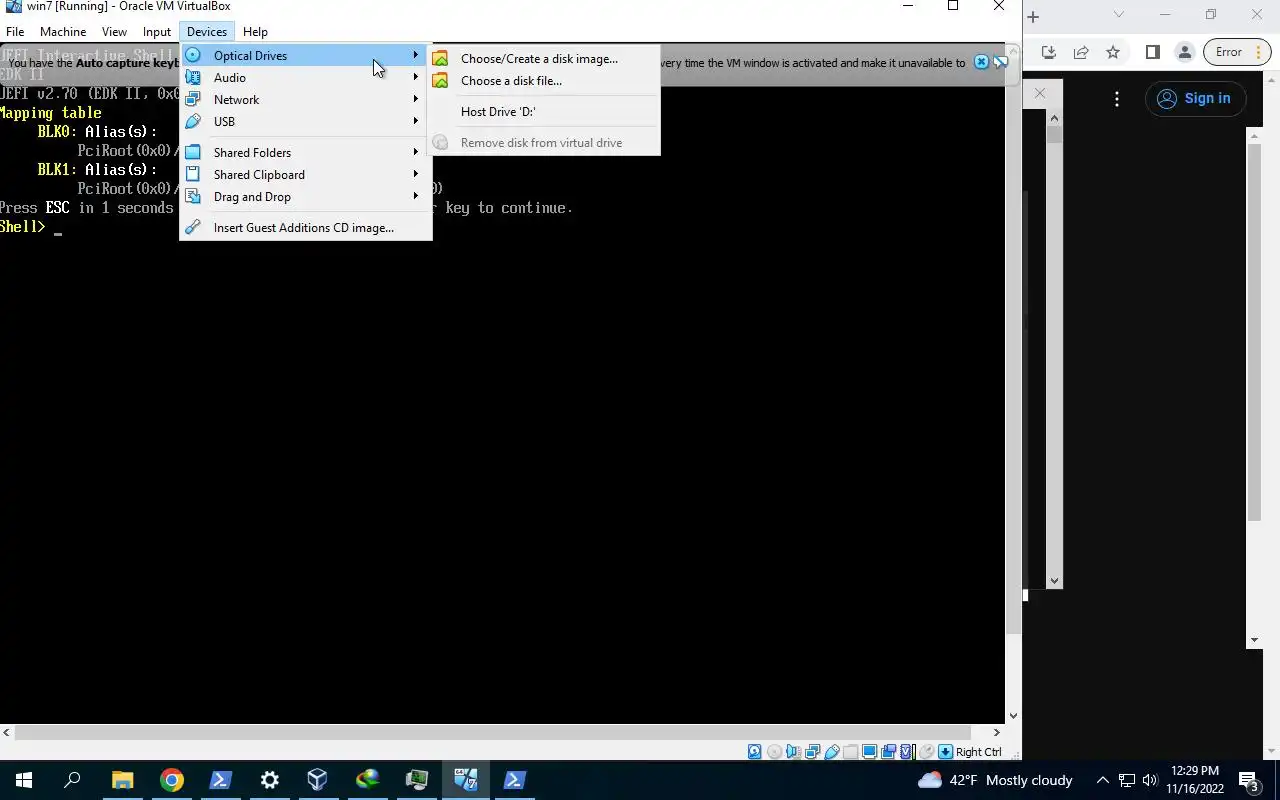The height and width of the screenshot is (800, 1280).
Task: Expand Audio submenu arrow
Action: 416,77
